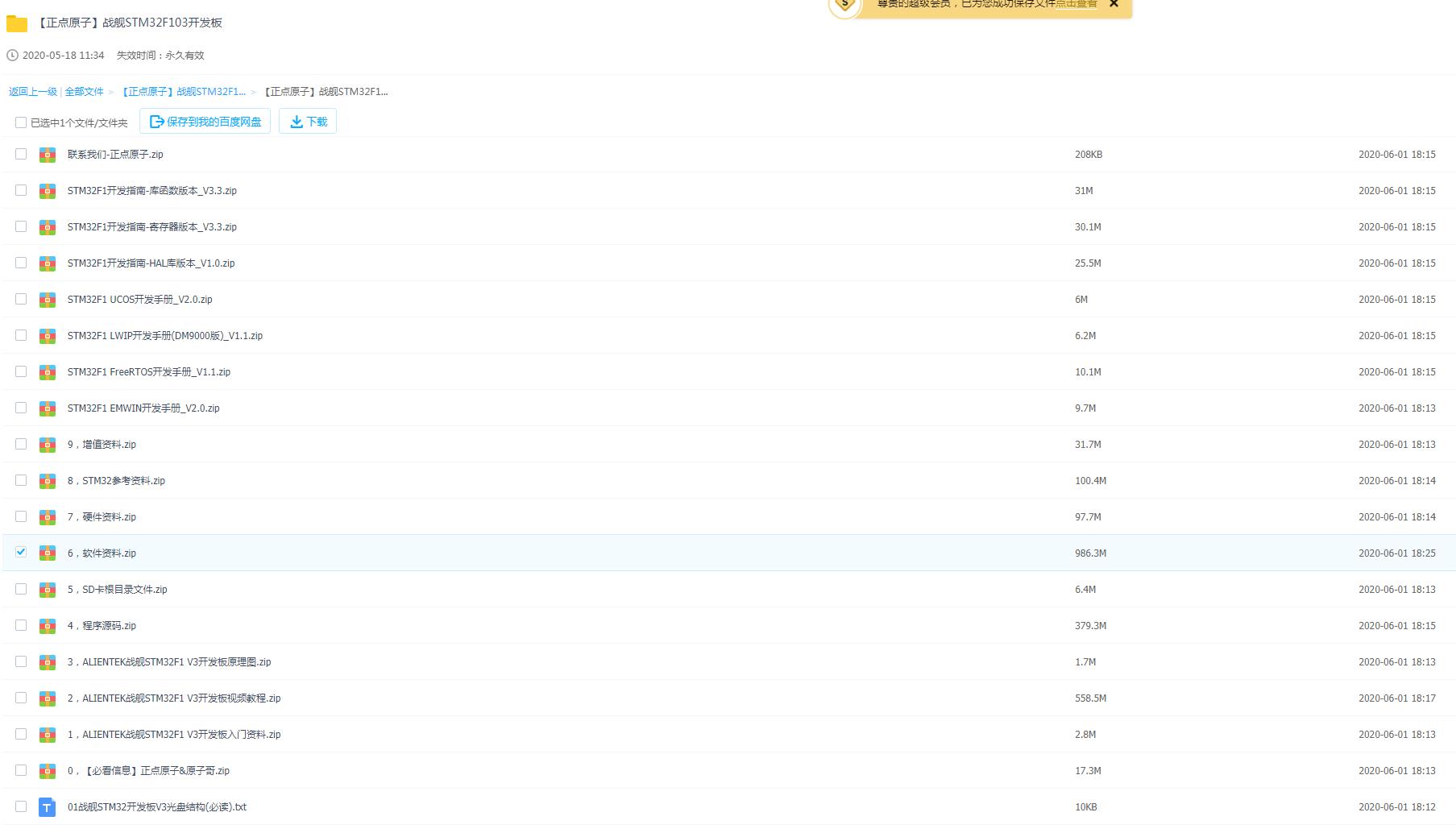This screenshot has height=833, width=1456.
Task: Click the zip icon for 8，STM32参考资料.zip
Action: click(x=48, y=481)
